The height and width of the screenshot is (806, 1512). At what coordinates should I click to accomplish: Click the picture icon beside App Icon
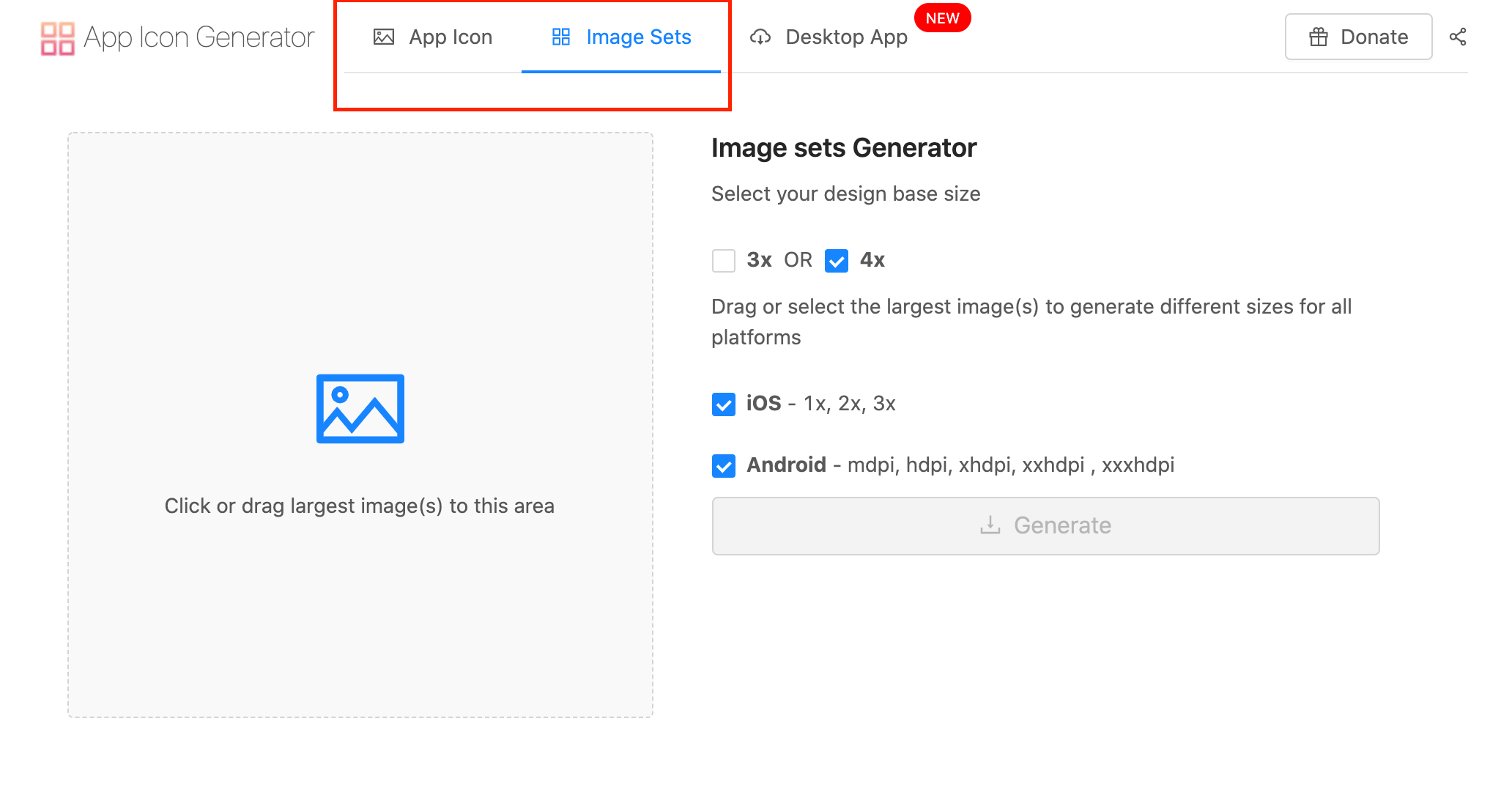(x=384, y=37)
